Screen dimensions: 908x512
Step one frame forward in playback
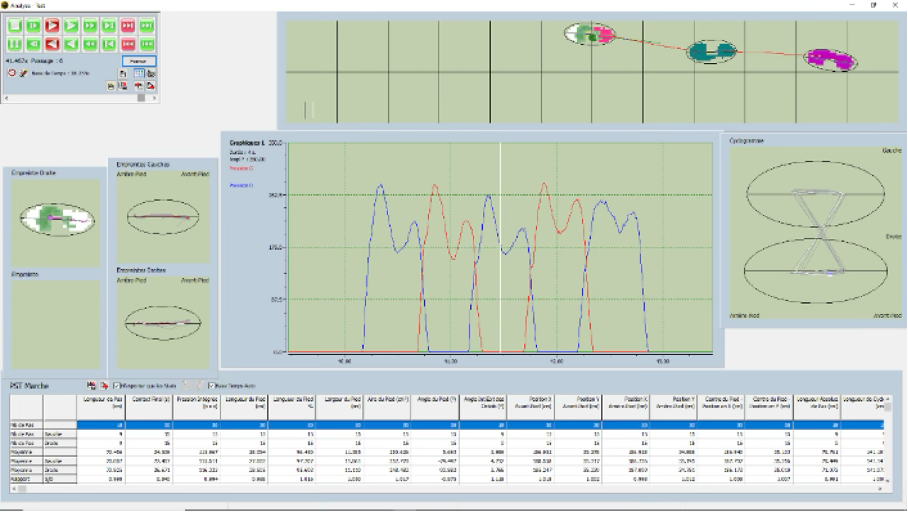coord(33,25)
